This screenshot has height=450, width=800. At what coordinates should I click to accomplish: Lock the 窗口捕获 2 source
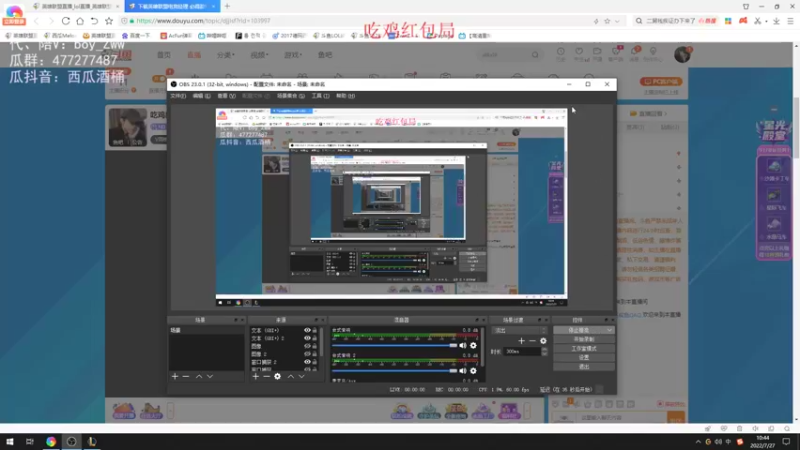[x=315, y=362]
